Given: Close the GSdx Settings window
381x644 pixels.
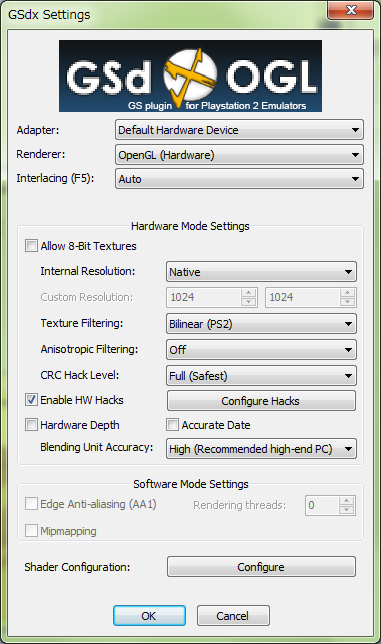Looking at the screenshot, I should (350, 10).
